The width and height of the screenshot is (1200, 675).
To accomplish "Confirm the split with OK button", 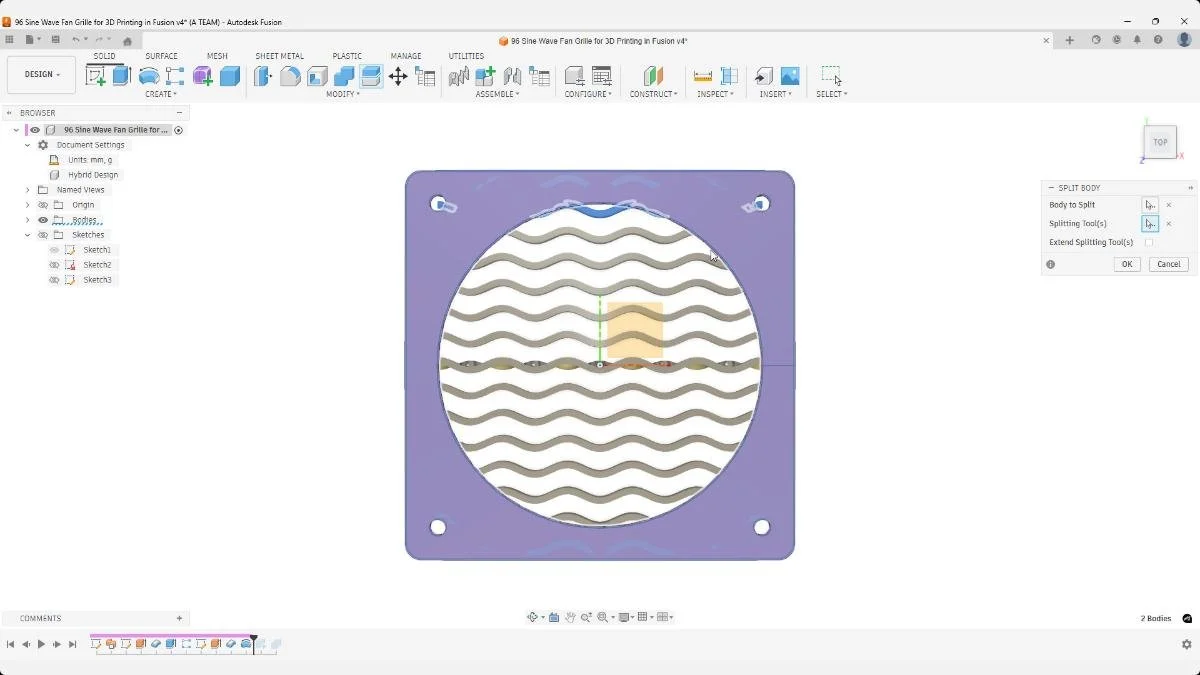I will (x=1126, y=263).
